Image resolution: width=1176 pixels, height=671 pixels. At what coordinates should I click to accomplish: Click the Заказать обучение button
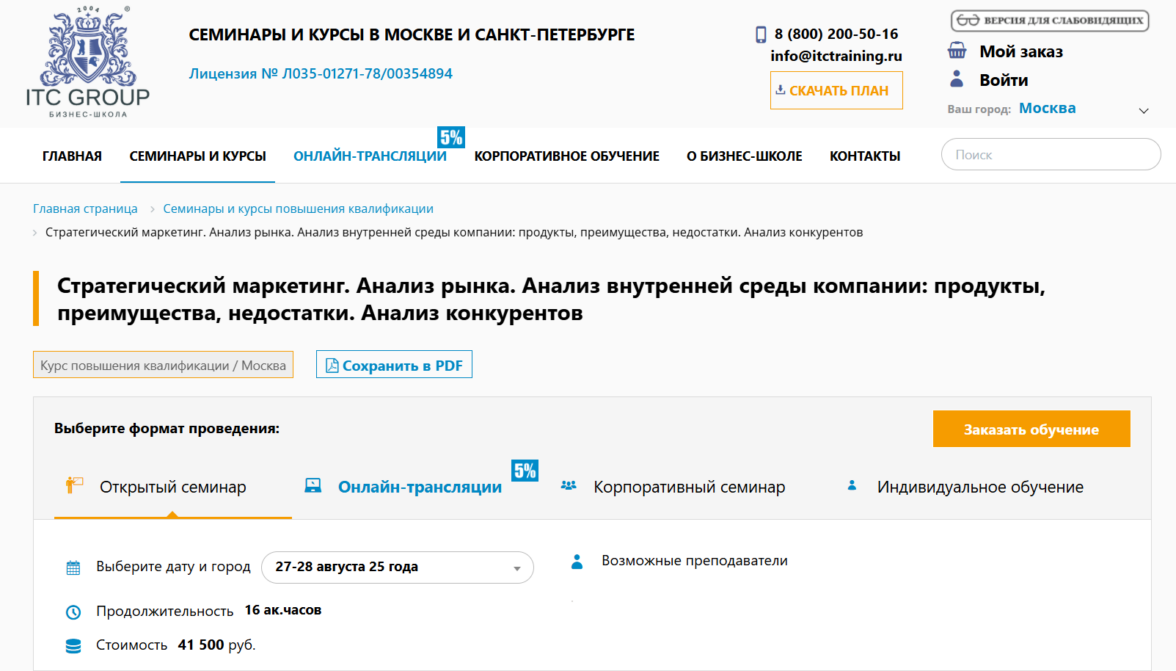(x=1031, y=429)
